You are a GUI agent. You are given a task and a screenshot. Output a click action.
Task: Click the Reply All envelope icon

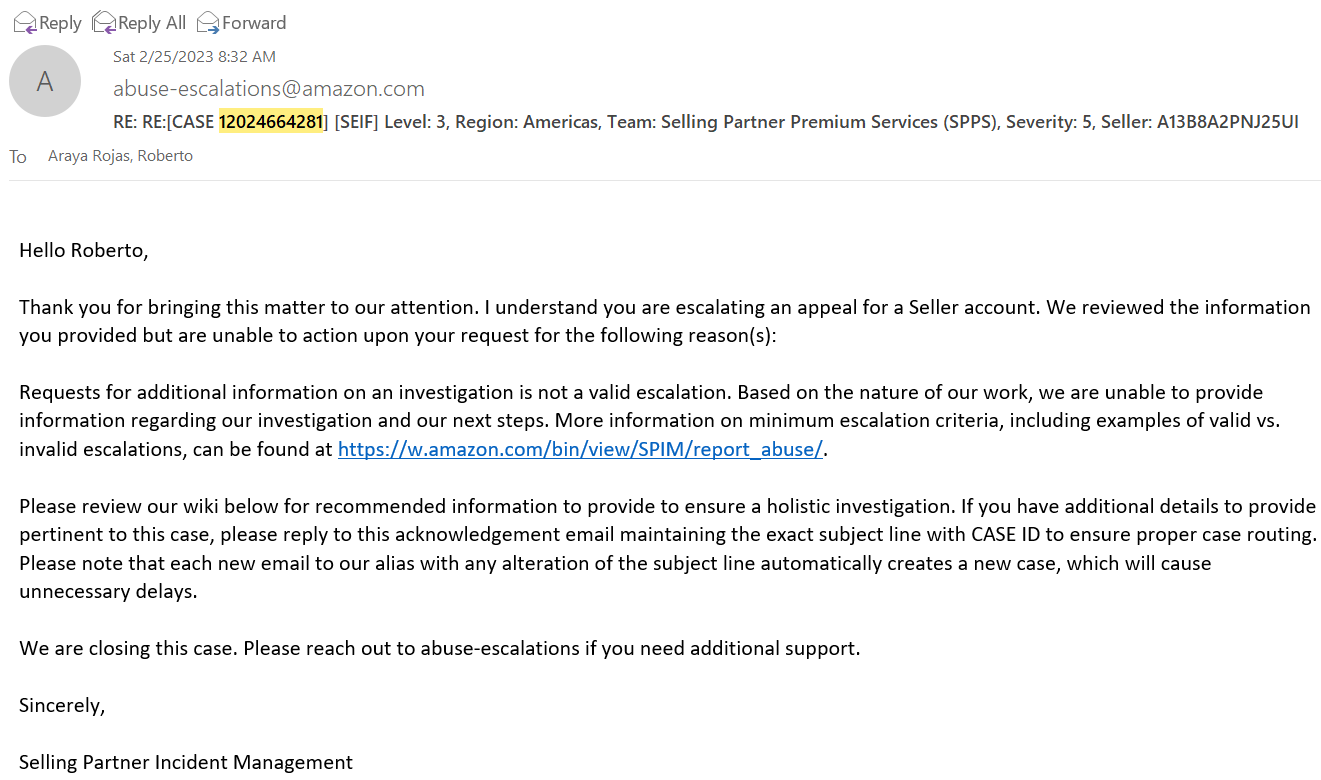coord(103,21)
